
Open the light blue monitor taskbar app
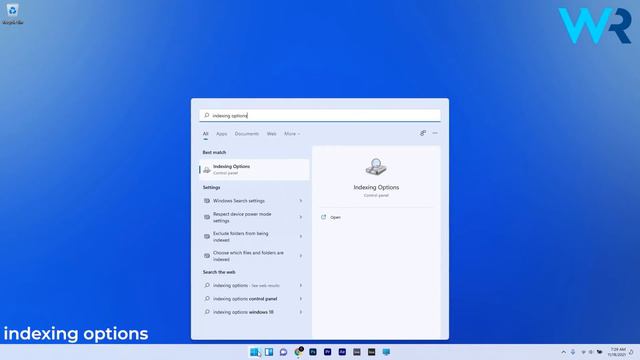(x=386, y=352)
